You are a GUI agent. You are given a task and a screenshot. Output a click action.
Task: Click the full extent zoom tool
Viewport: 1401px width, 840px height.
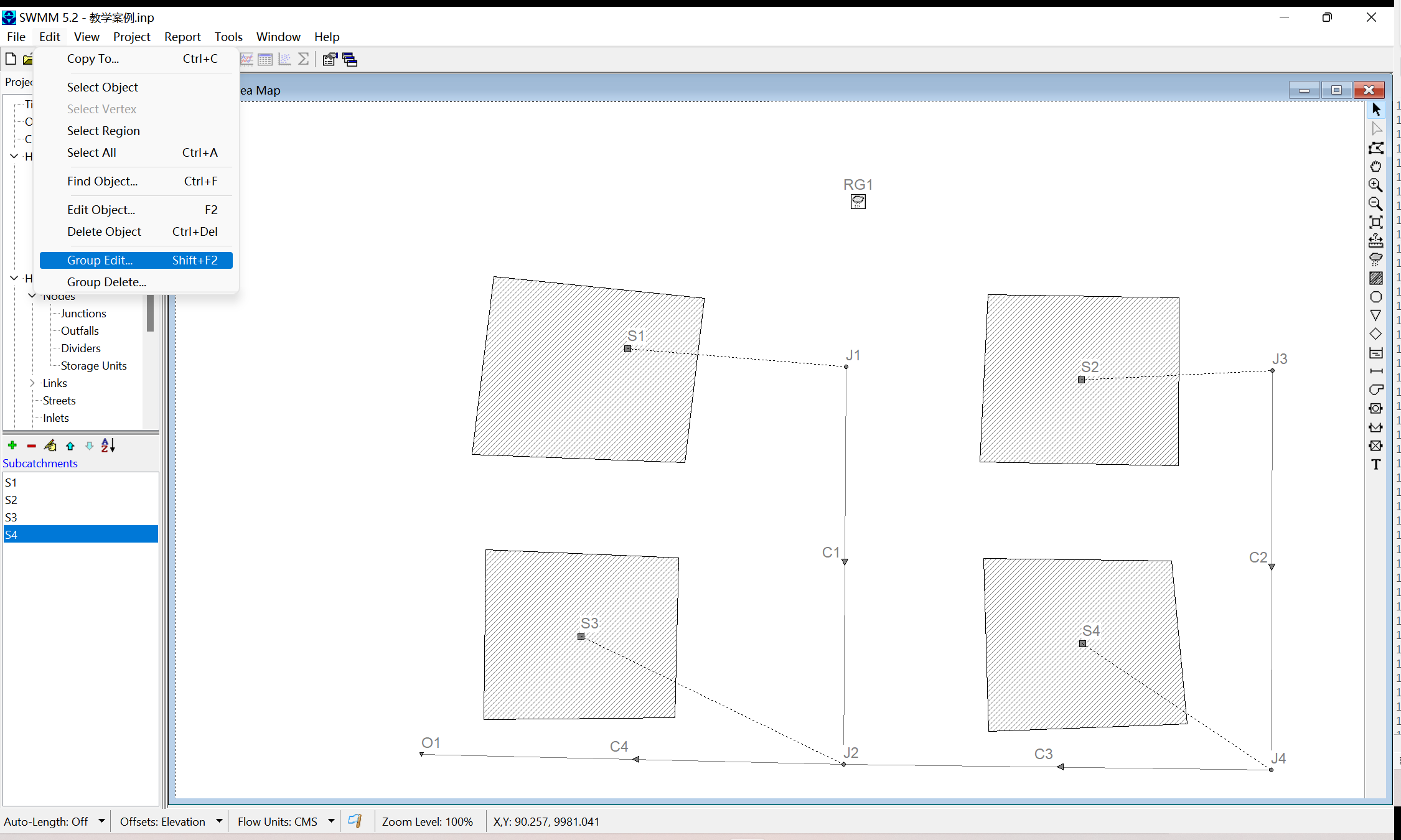pos(1375,222)
